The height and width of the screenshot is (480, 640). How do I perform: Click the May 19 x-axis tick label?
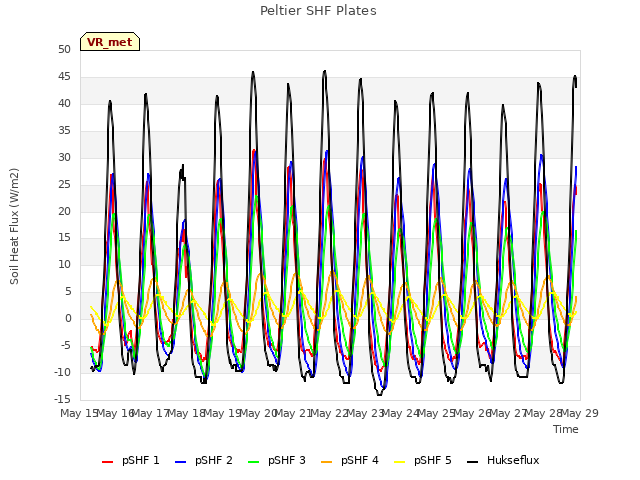click(222, 413)
